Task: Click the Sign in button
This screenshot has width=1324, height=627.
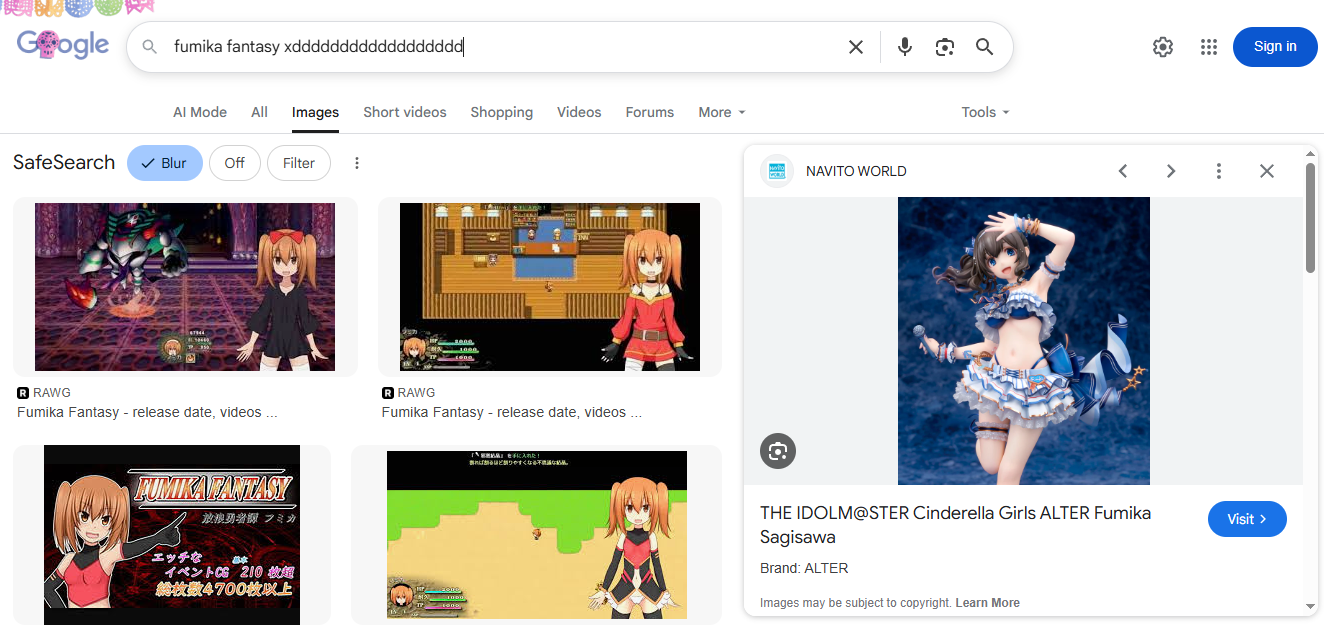Action: [x=1275, y=47]
